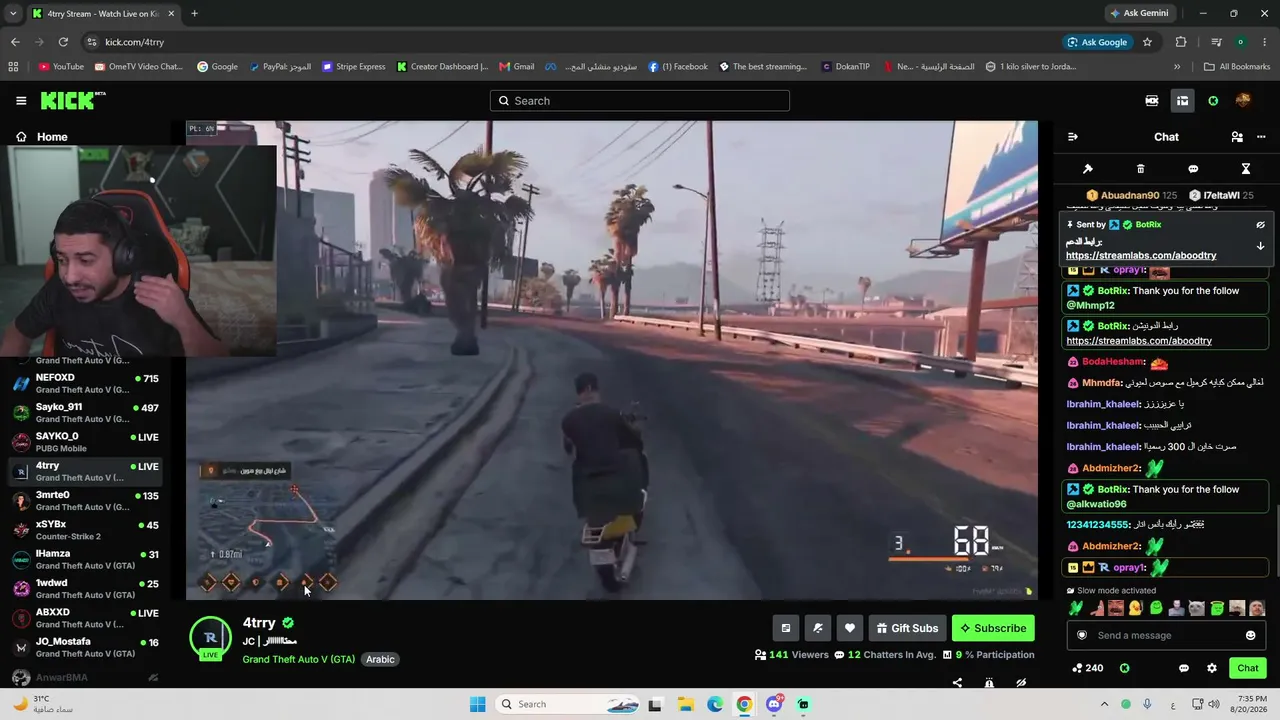Open the emoji picker smiley in chat input

(x=1250, y=635)
